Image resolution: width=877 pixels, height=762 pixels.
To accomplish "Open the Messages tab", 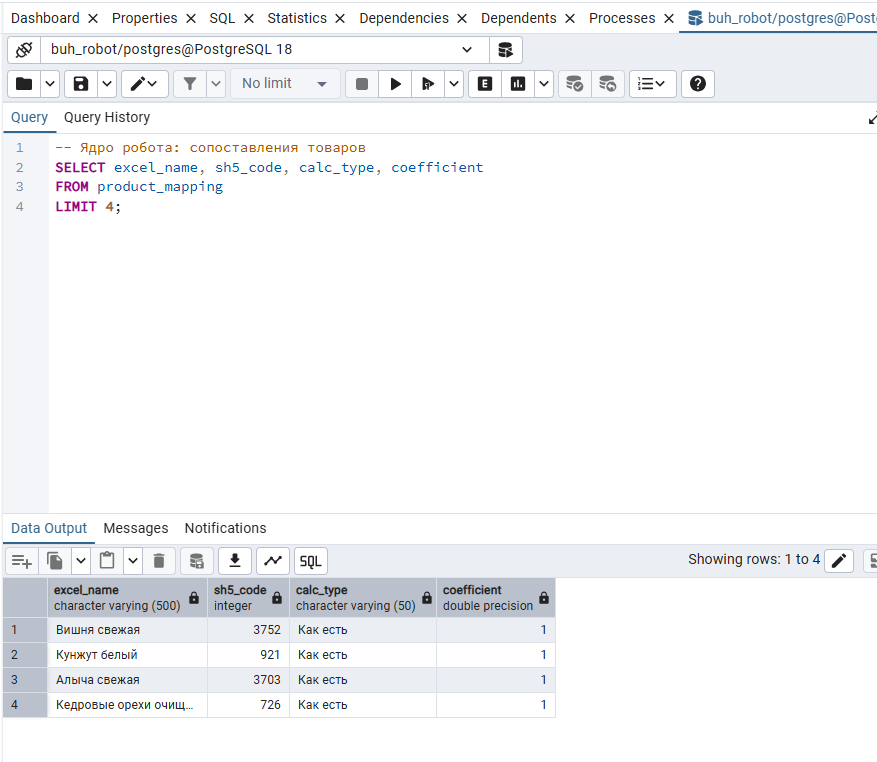I will pos(136,528).
